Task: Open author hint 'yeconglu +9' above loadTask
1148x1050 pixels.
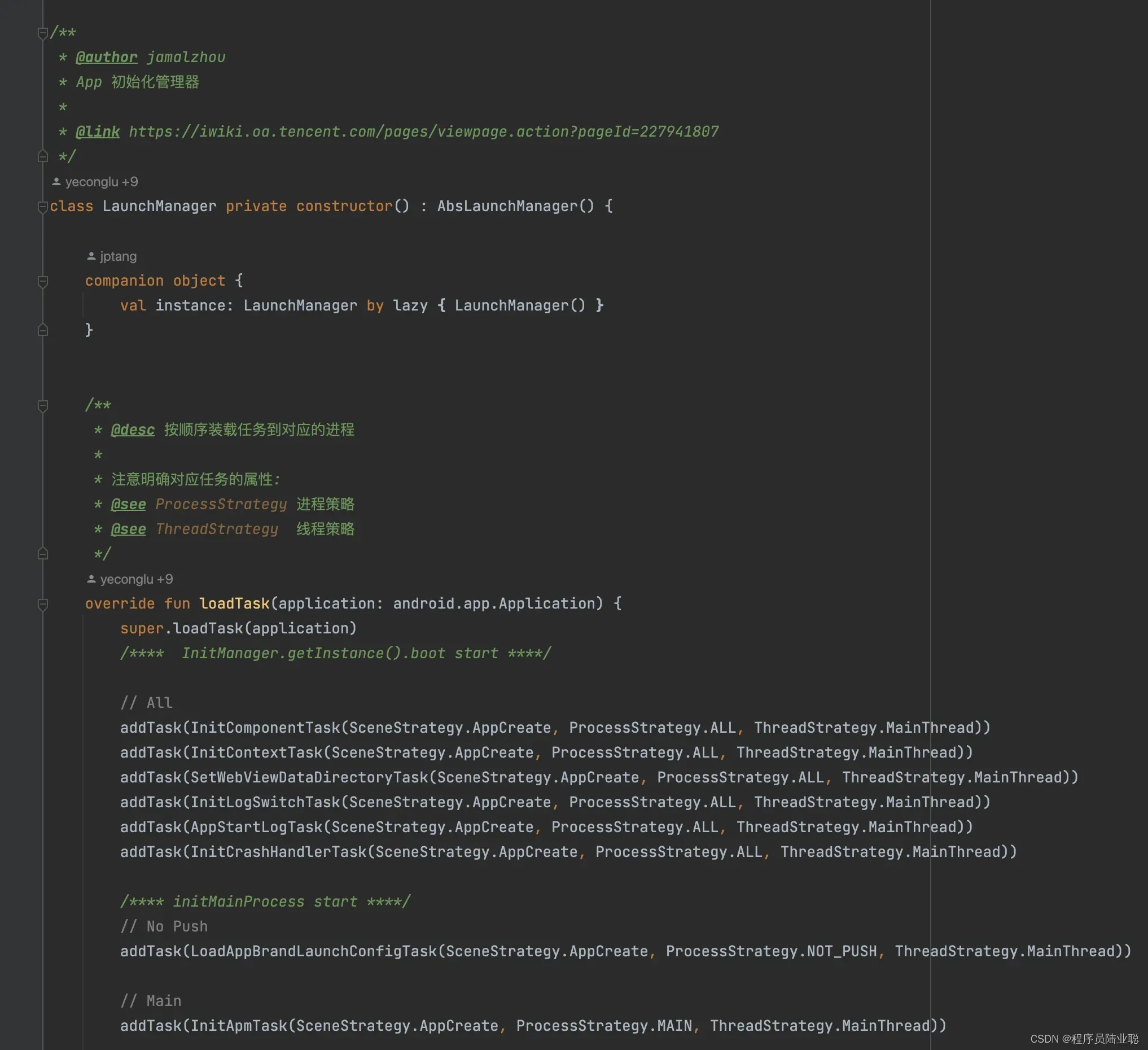Action: pos(130,579)
